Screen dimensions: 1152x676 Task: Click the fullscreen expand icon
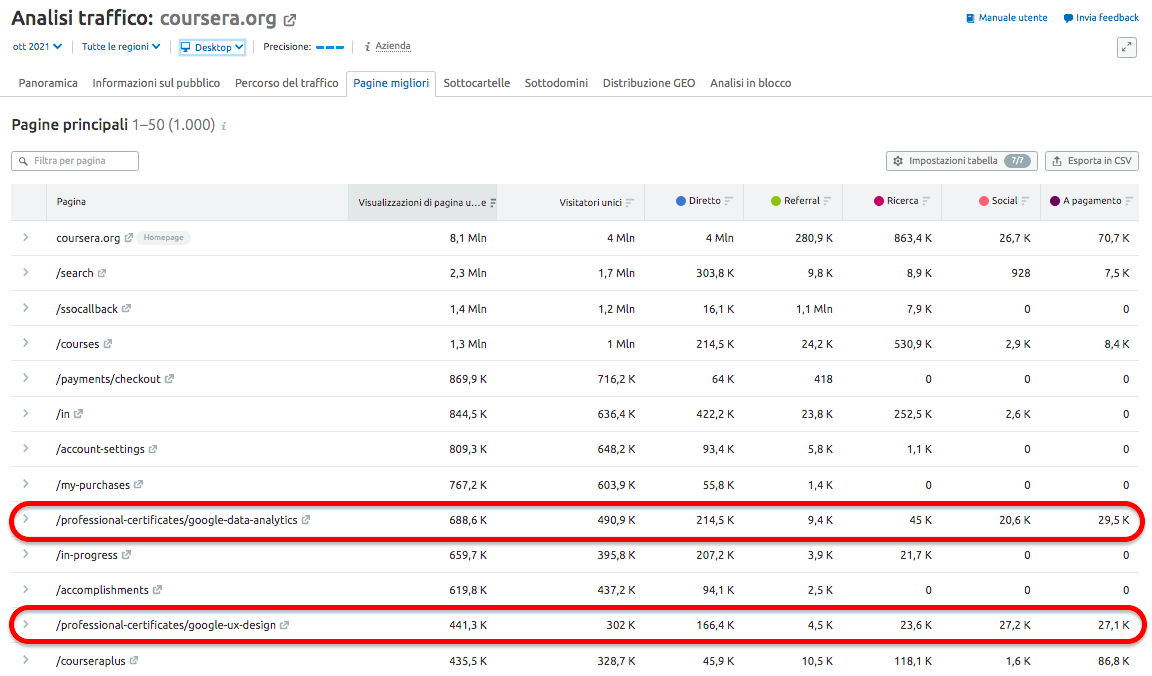(1127, 47)
